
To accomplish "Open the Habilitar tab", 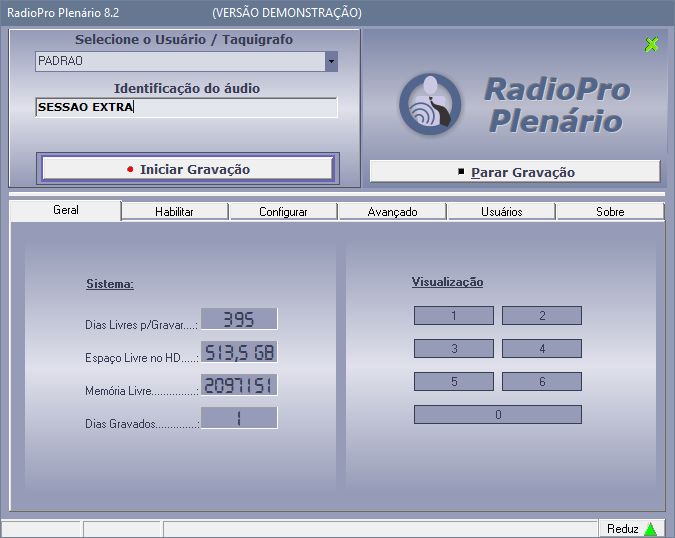I will pos(174,212).
